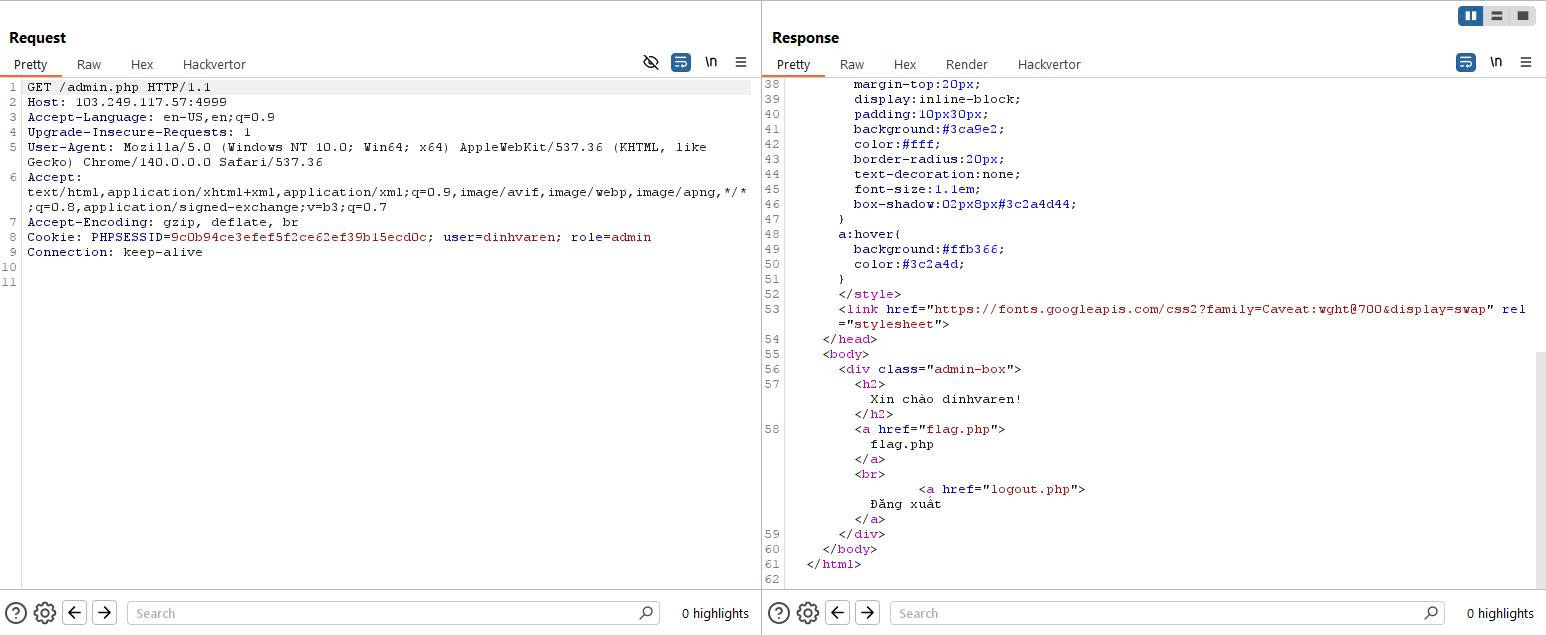Select Pretty tab in Response panel
Viewport: 1546px width, 635px height.
coord(793,64)
